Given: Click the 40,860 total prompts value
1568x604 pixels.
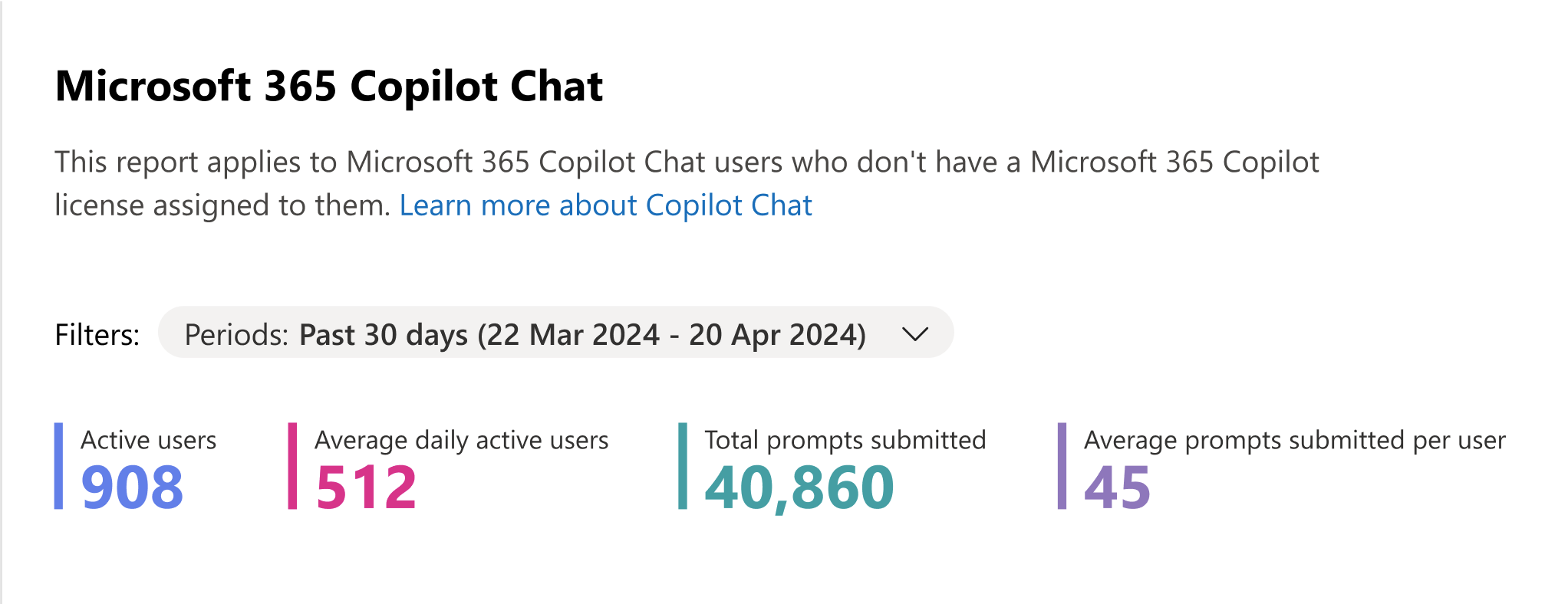Looking at the screenshot, I should (799, 487).
